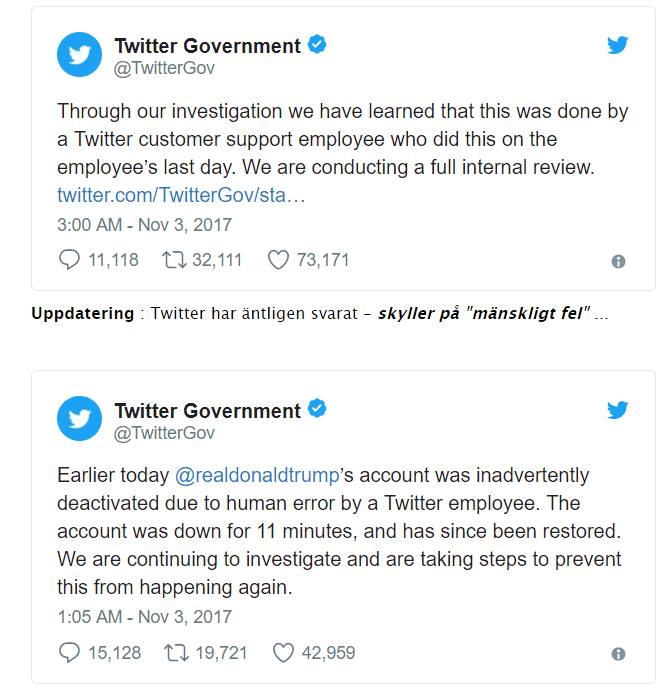Viewport: 672px width, 690px height.
Task: Retweet the tweet with 32,111 retweets
Action: pyautogui.click(x=176, y=260)
